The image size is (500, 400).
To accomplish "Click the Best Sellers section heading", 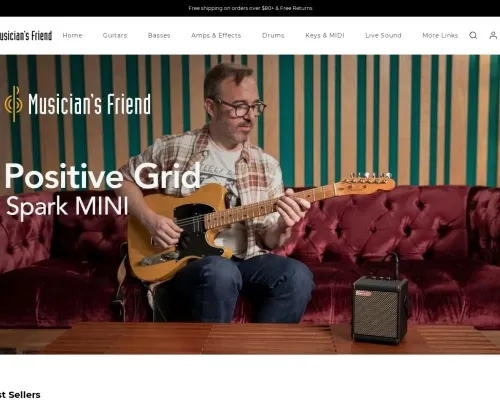I will click(20, 395).
